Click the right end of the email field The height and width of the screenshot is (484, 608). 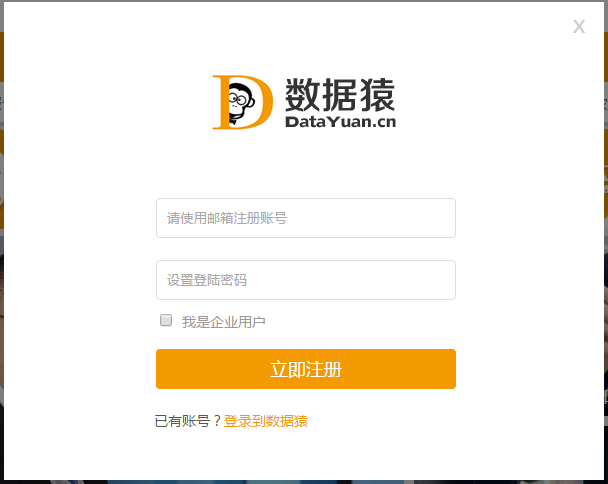[442, 218]
